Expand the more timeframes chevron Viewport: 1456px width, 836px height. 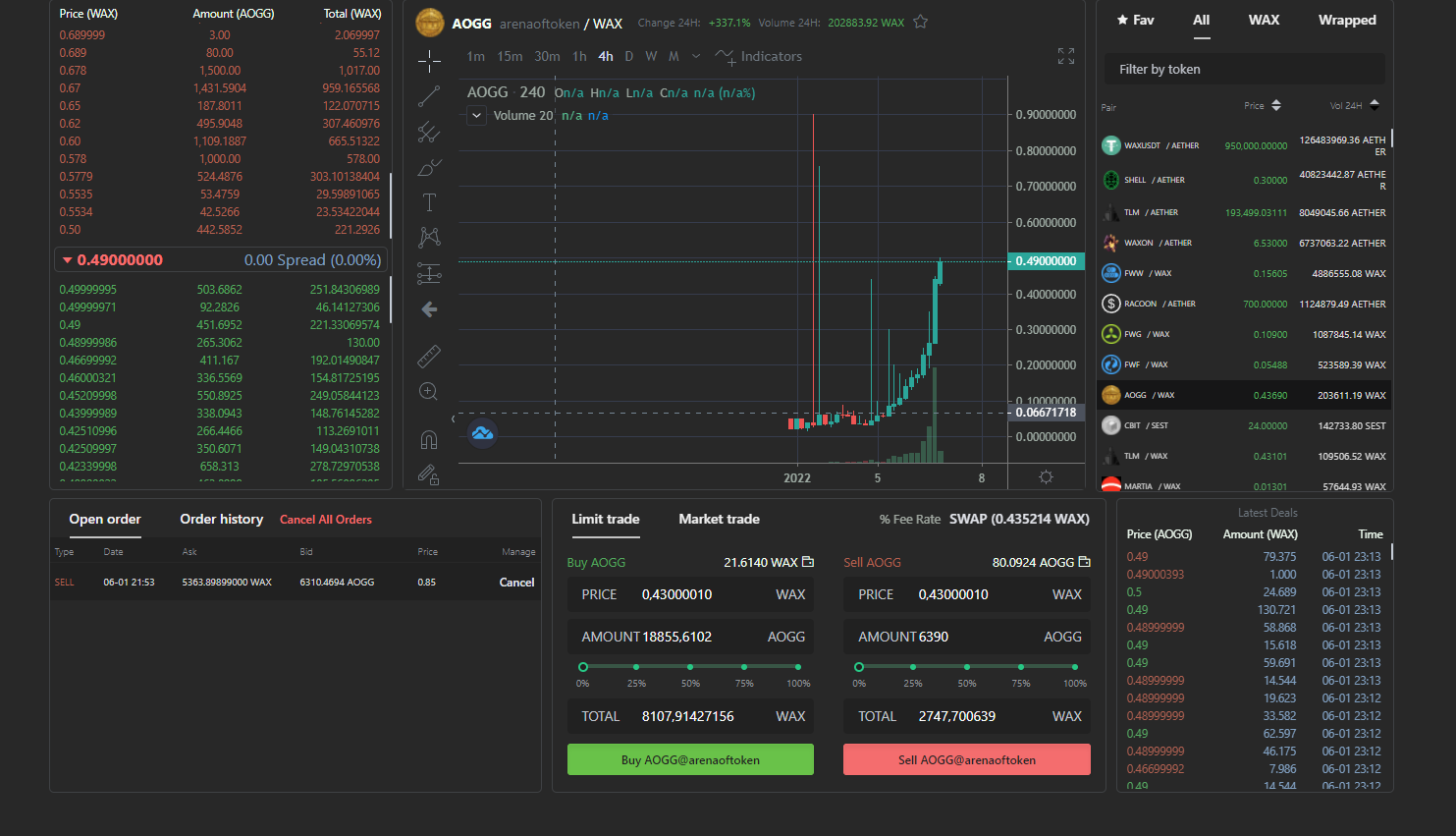696,56
